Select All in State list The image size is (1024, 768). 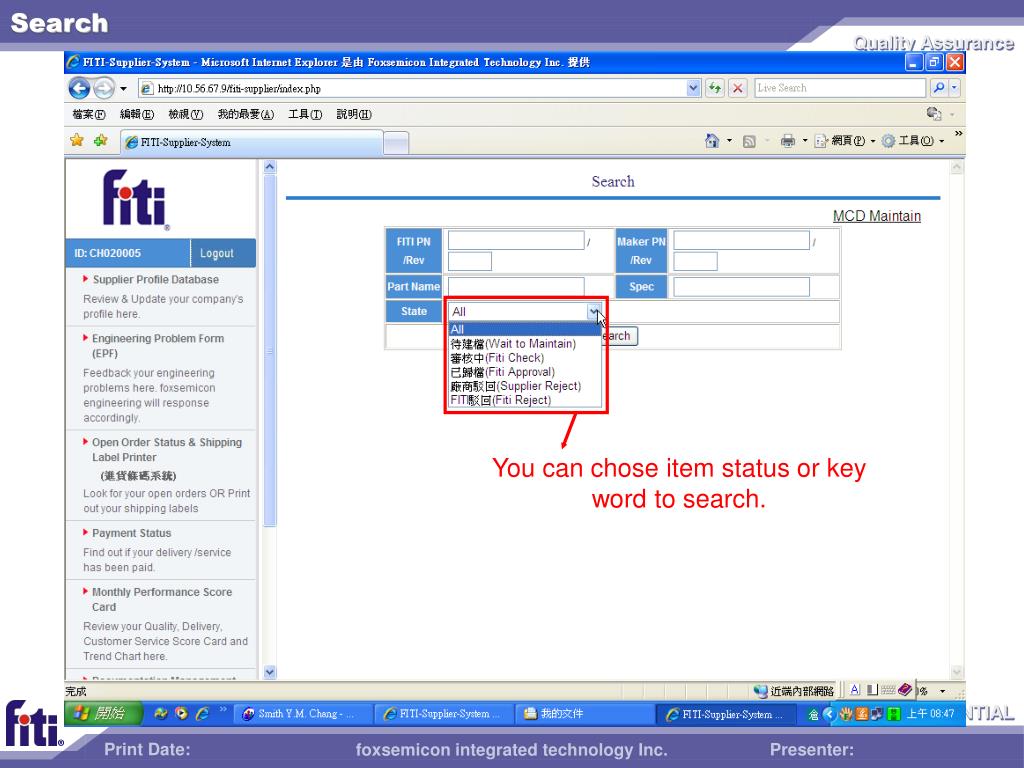tap(525, 330)
